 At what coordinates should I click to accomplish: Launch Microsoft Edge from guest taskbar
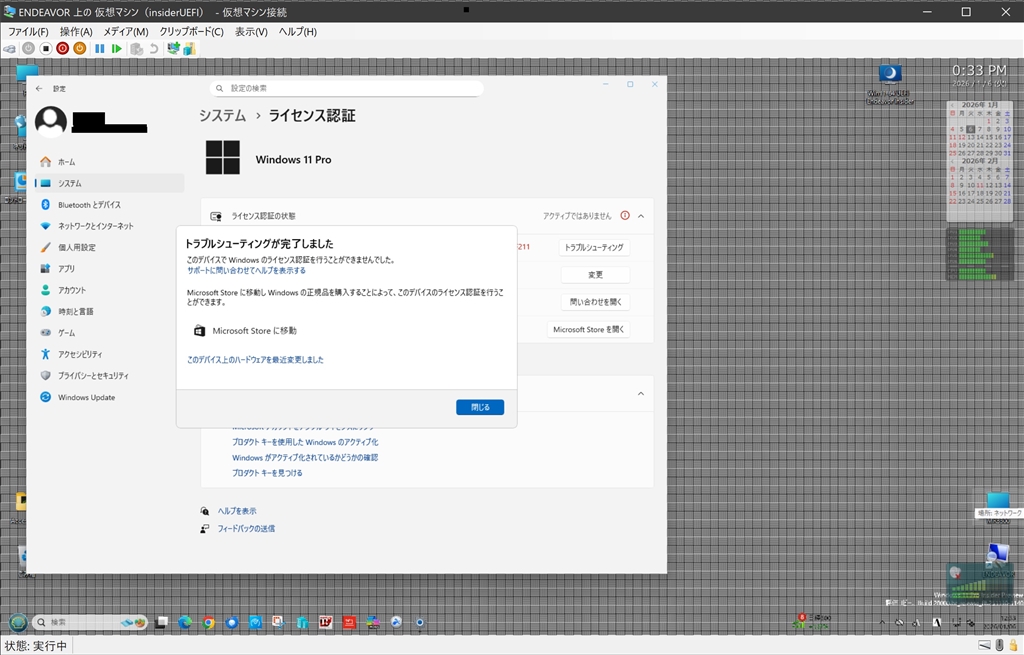pos(185,622)
